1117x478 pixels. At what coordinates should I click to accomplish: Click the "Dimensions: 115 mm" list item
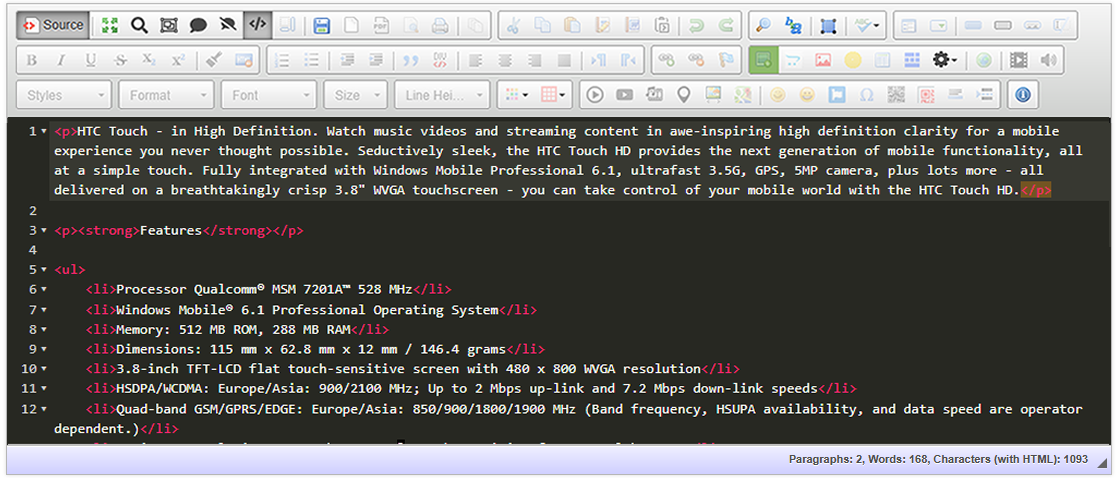[x=315, y=350]
